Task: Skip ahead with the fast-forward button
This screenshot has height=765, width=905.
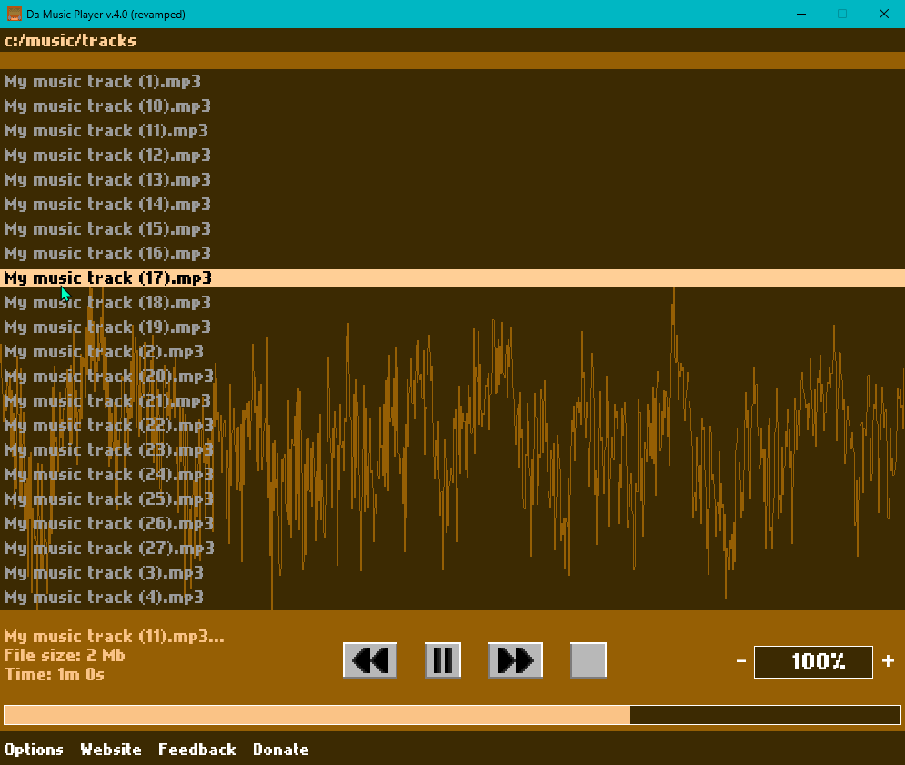Action: [x=515, y=660]
